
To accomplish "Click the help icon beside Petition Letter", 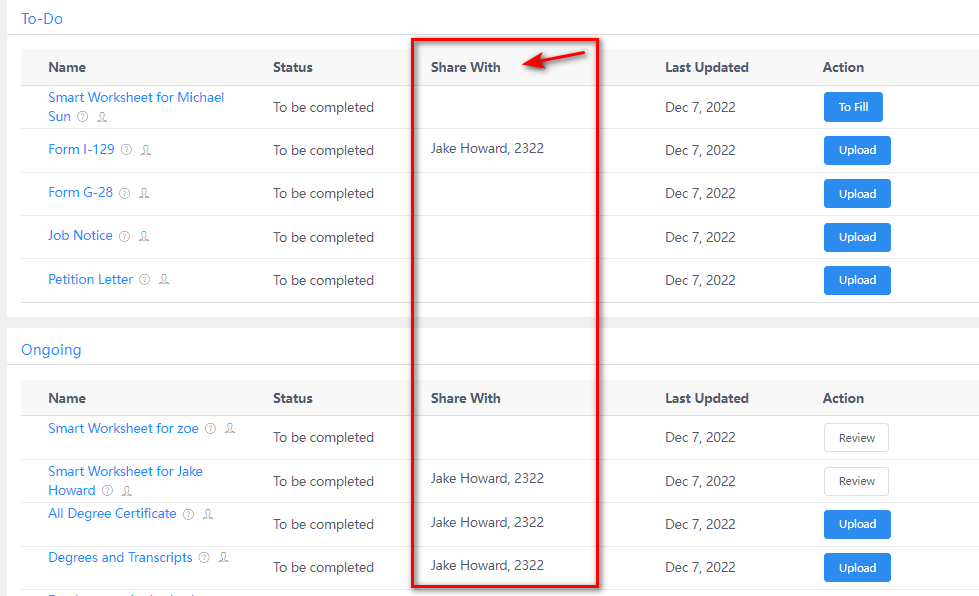I will [x=144, y=280].
